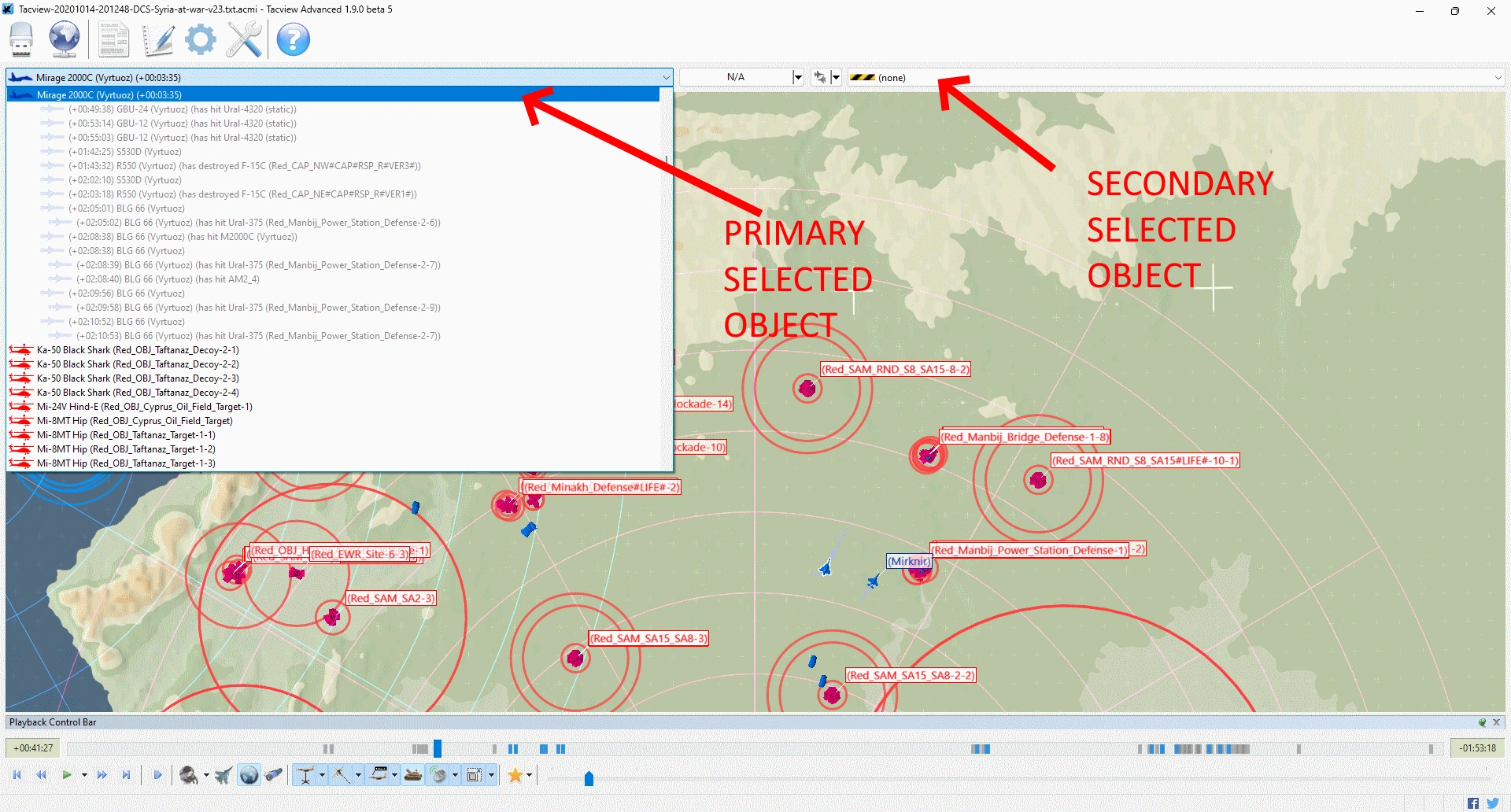
Task: Open the N/A dropdown arrow
Action: [797, 77]
